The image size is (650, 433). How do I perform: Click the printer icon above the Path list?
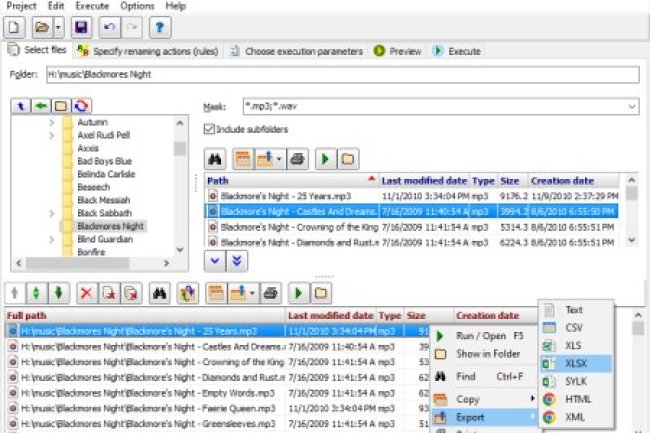[x=298, y=158]
